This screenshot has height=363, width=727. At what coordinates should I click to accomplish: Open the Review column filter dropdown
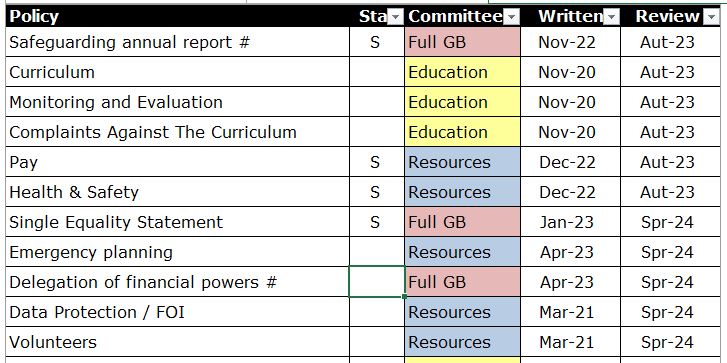click(711, 18)
